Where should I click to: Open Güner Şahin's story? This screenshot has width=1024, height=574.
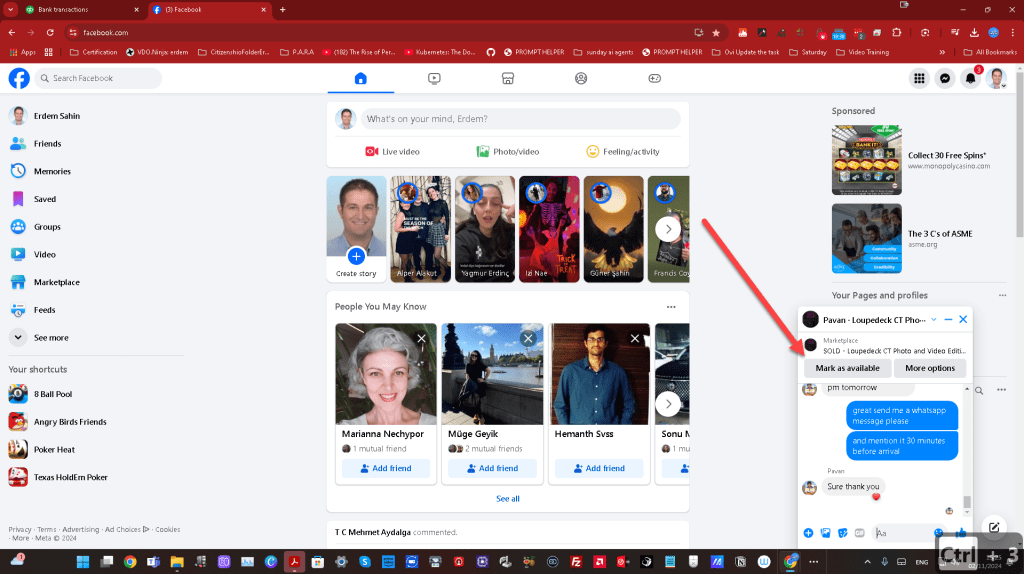click(613, 229)
